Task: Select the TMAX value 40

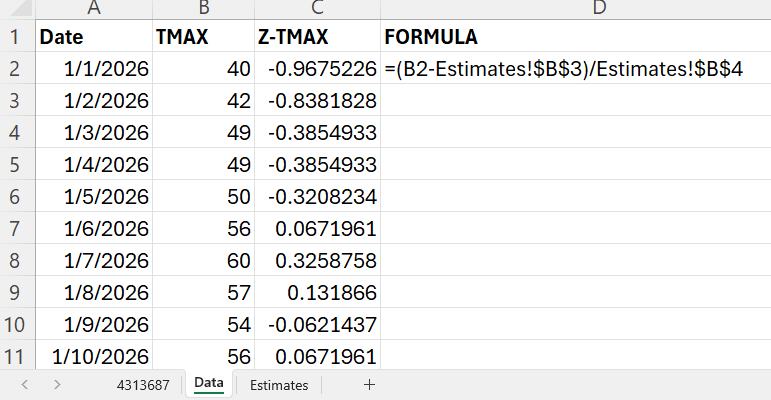Action: (x=204, y=68)
